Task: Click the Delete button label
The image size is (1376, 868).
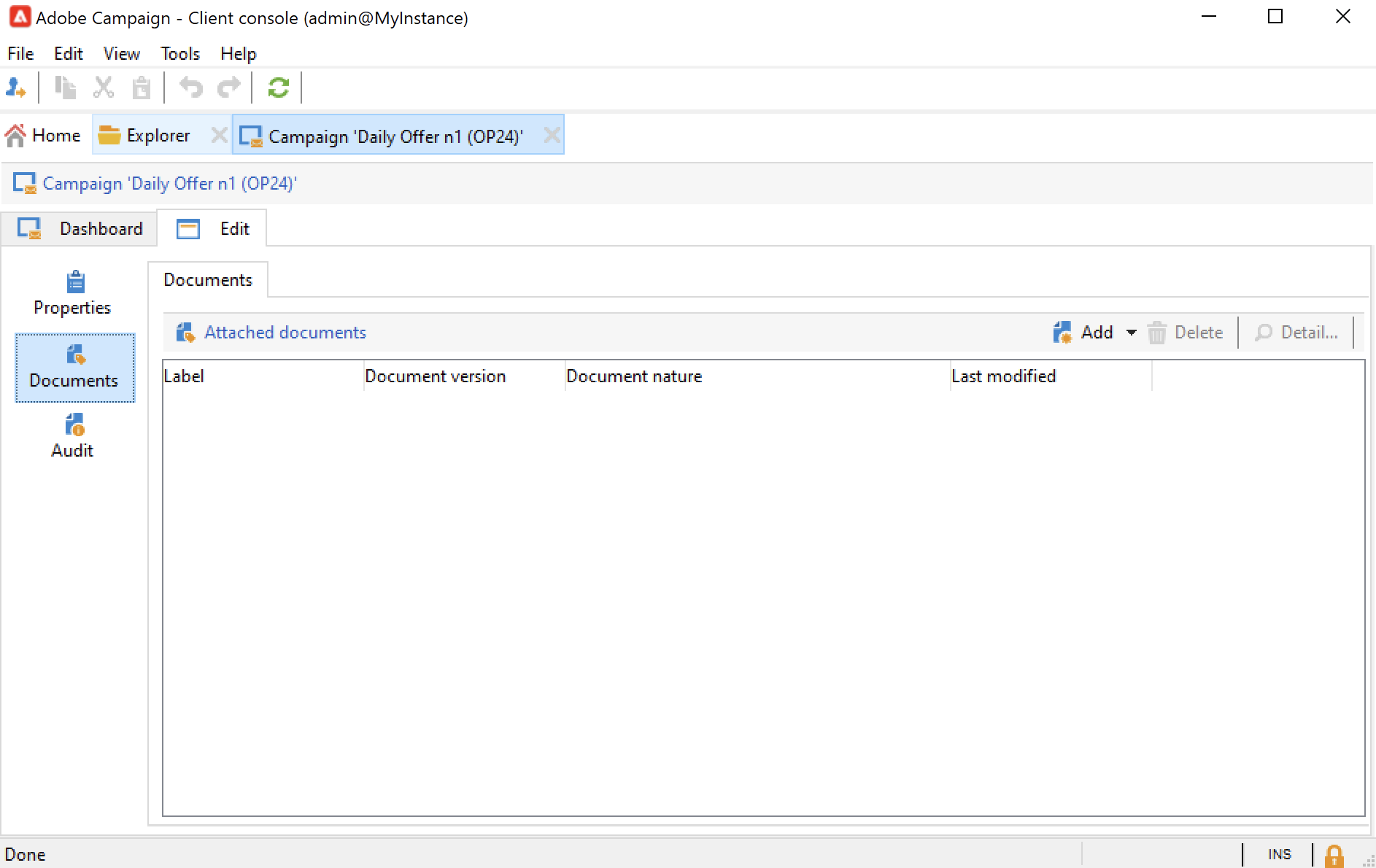Action: [1199, 333]
